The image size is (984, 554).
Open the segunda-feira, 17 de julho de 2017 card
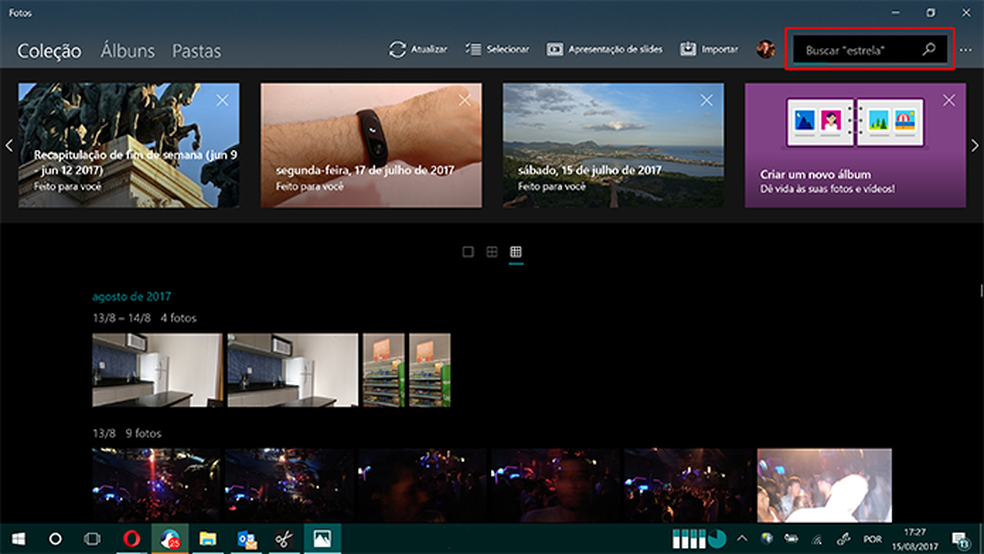tap(372, 146)
